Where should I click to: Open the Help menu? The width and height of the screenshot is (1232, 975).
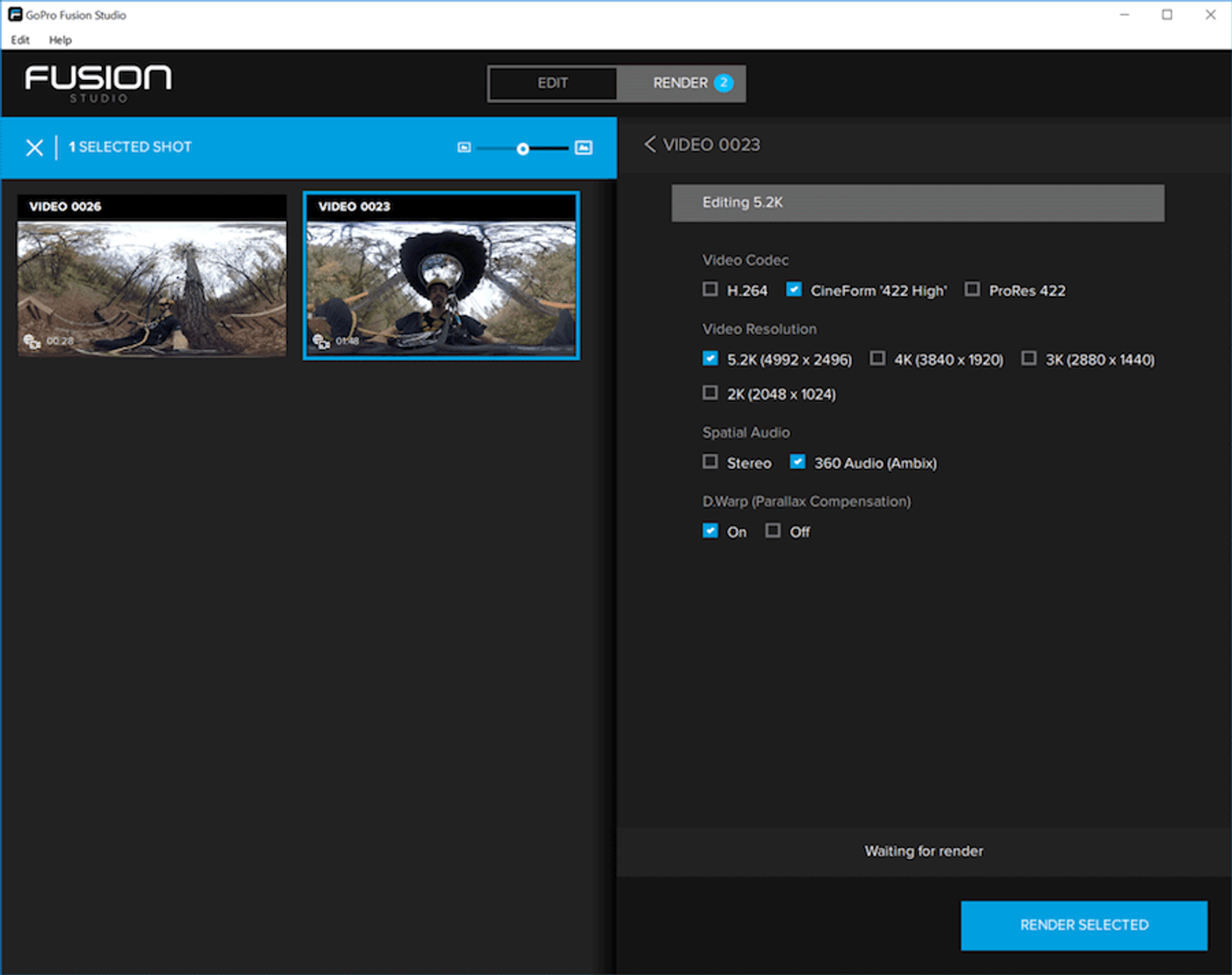coord(60,40)
